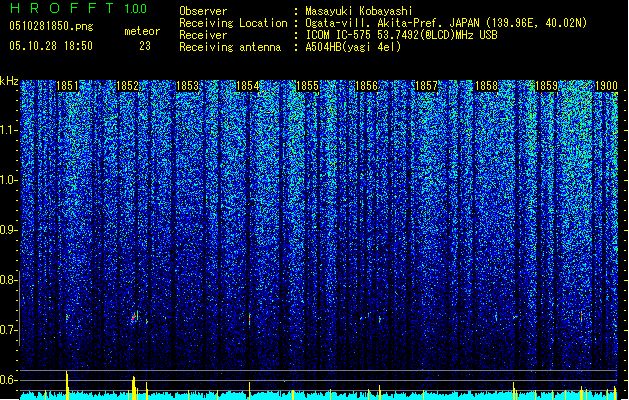The image size is (629, 400).
Task: Click the 1856 time label
Action: point(367,86)
